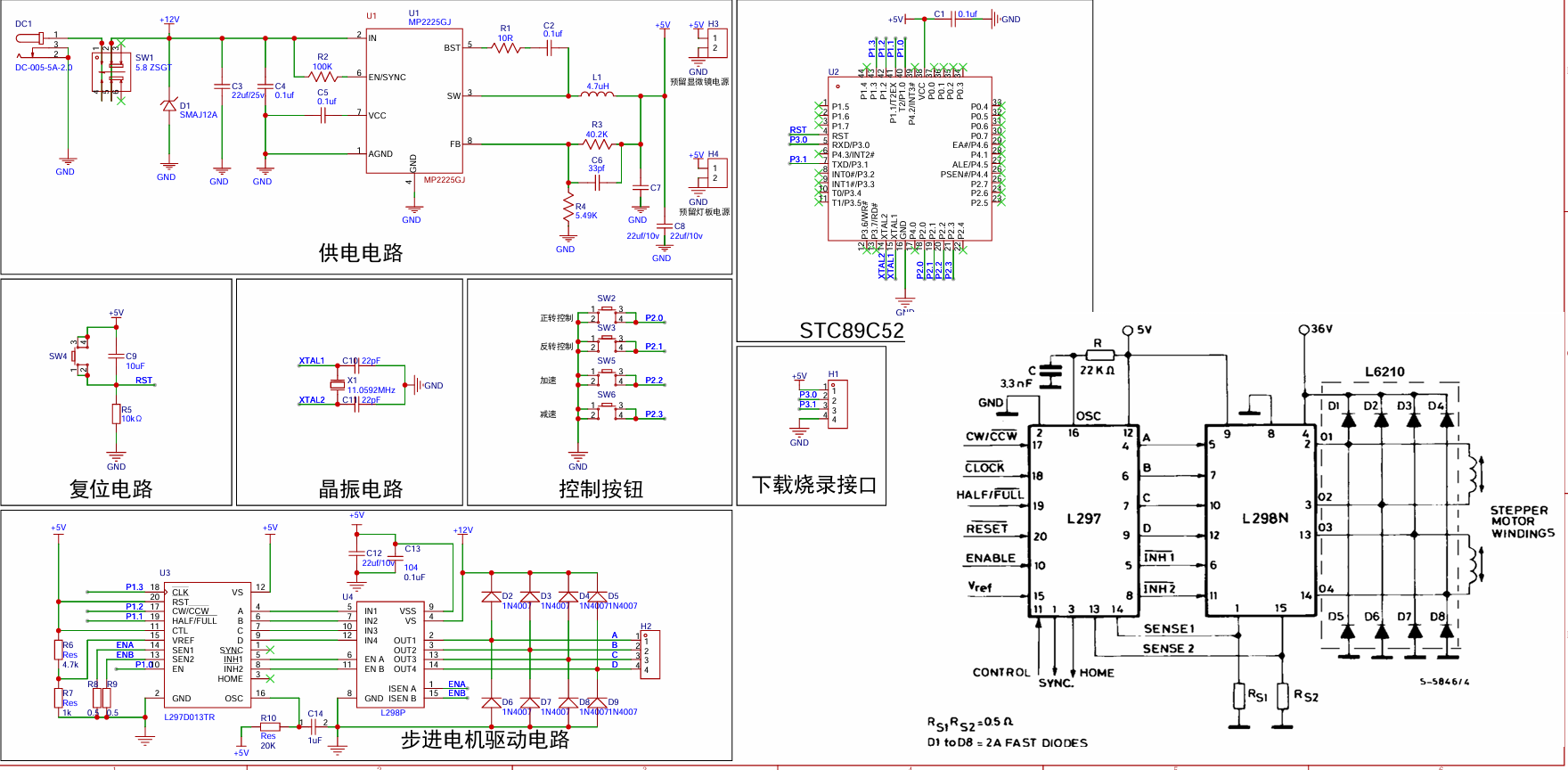The width and height of the screenshot is (1568, 770).
Task: Select the 预留灯板电源 label
Action: [x=704, y=212]
